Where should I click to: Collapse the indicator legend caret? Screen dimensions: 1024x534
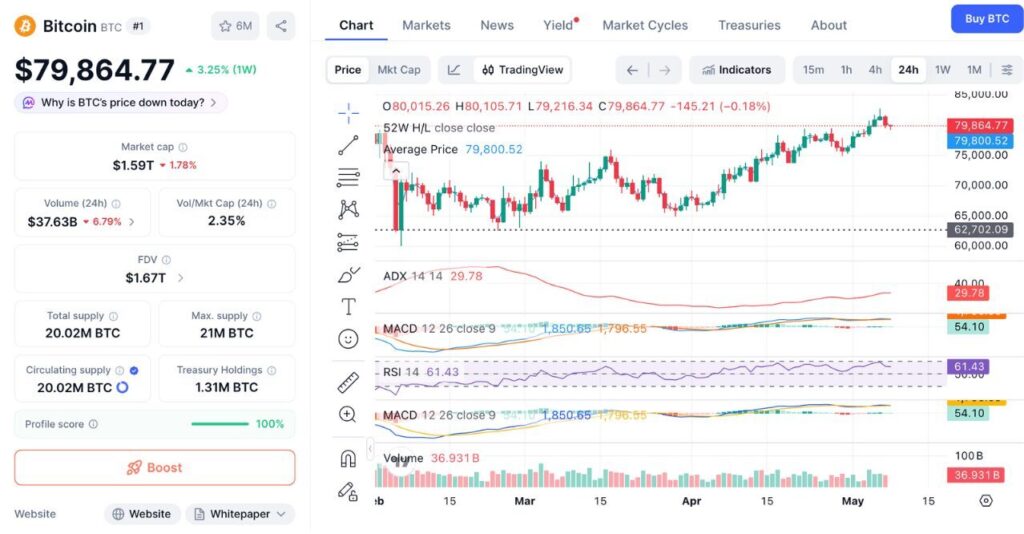point(396,172)
